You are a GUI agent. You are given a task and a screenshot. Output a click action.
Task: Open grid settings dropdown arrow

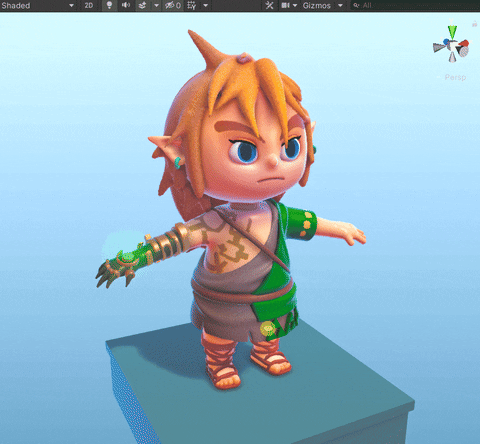point(206,5)
